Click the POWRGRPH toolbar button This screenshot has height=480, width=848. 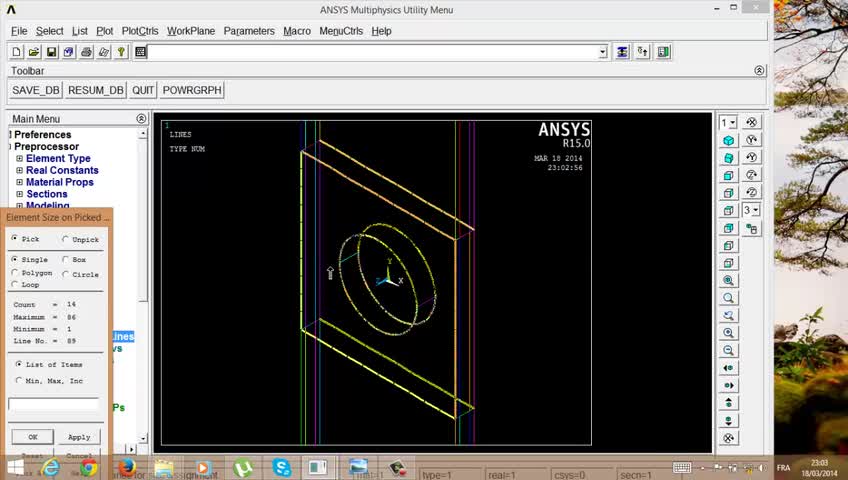pyautogui.click(x=192, y=90)
